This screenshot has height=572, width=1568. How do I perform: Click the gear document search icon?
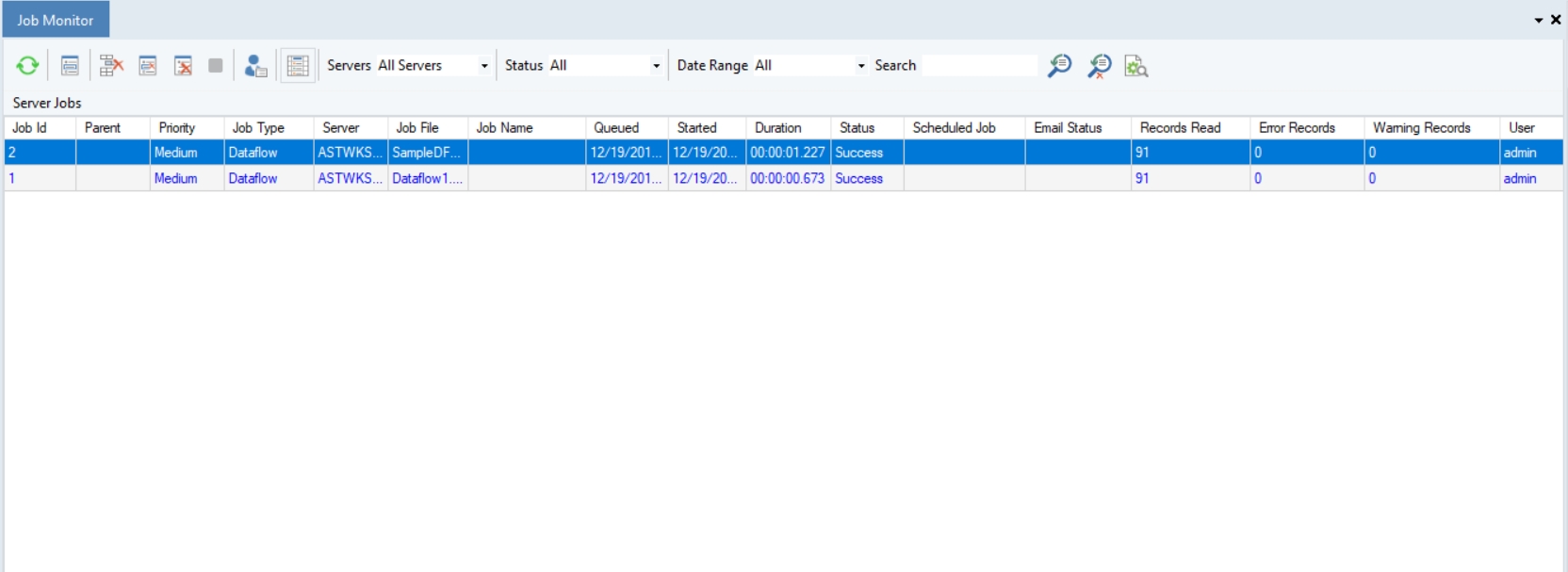(1136, 65)
